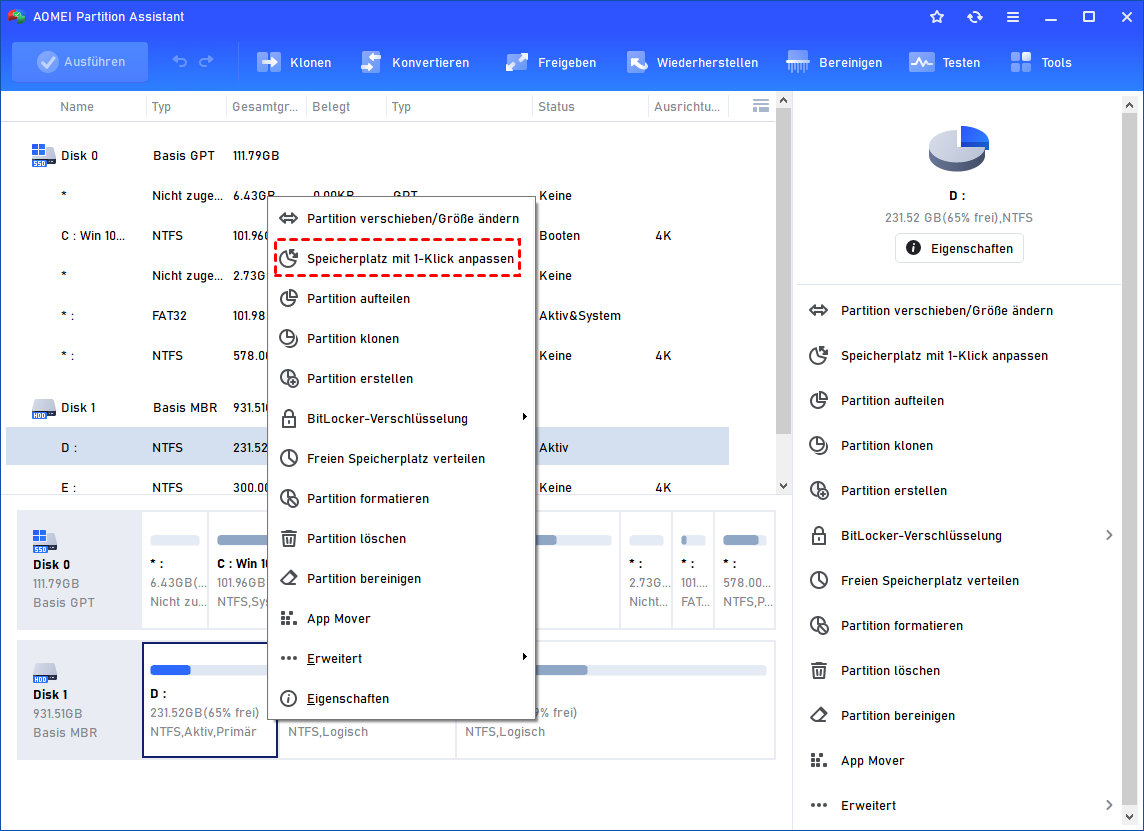Open the Tools toolbar item
This screenshot has height=831, width=1144.
[x=1041, y=63]
